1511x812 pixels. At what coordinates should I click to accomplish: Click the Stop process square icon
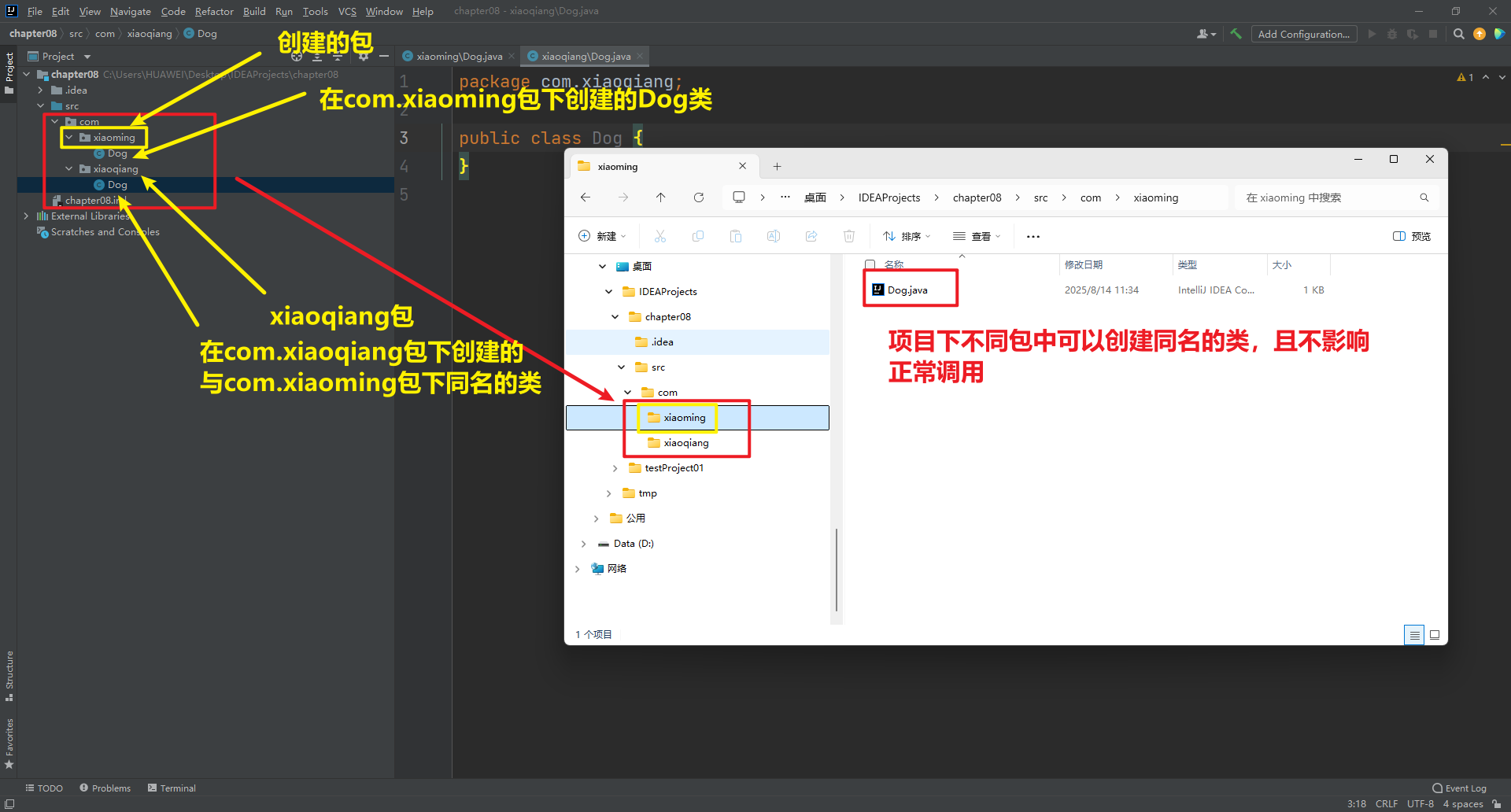pos(1434,34)
